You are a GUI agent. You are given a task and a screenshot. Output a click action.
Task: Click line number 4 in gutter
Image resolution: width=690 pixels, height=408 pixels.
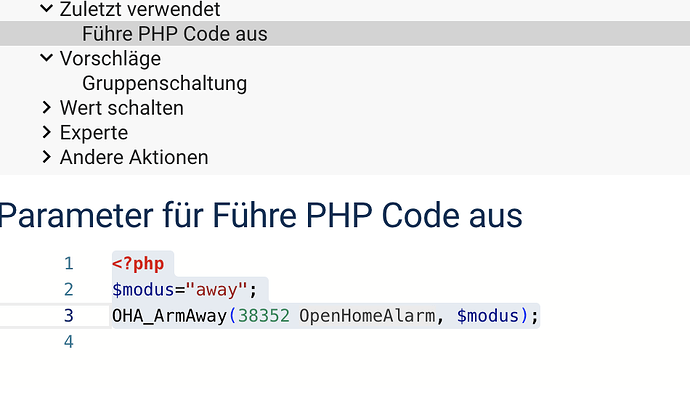click(x=69, y=342)
